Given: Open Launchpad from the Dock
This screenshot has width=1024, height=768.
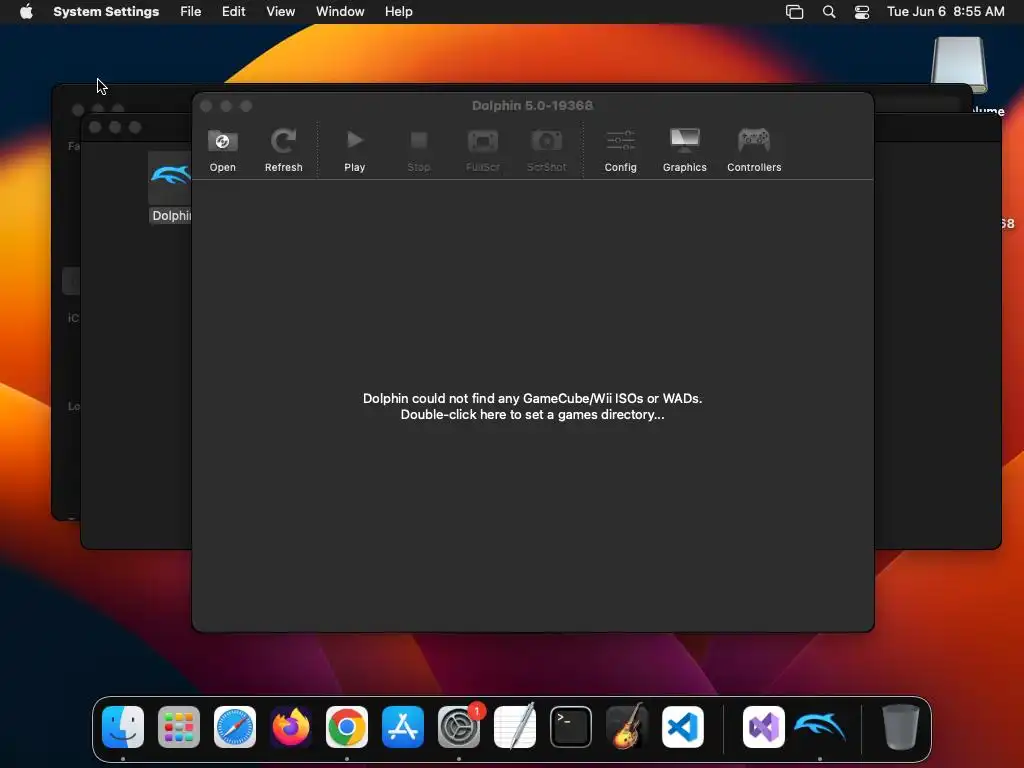Looking at the screenshot, I should click(x=179, y=727).
